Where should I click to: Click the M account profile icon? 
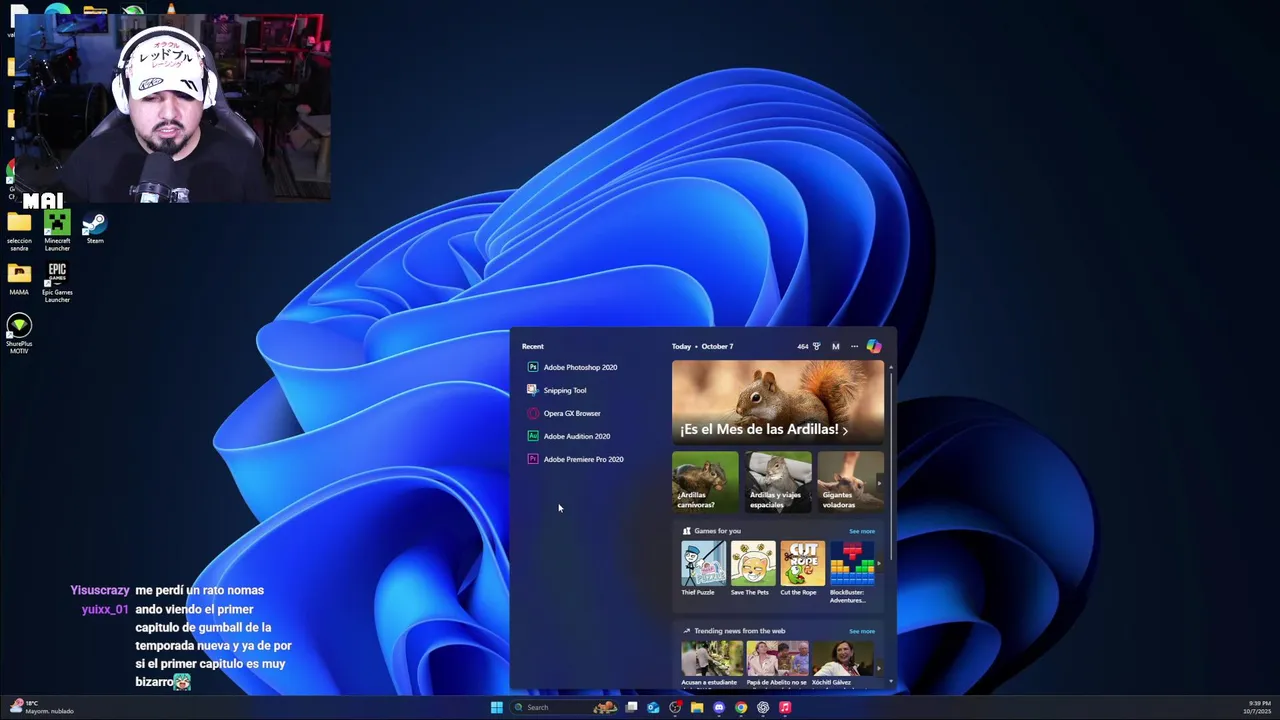836,346
